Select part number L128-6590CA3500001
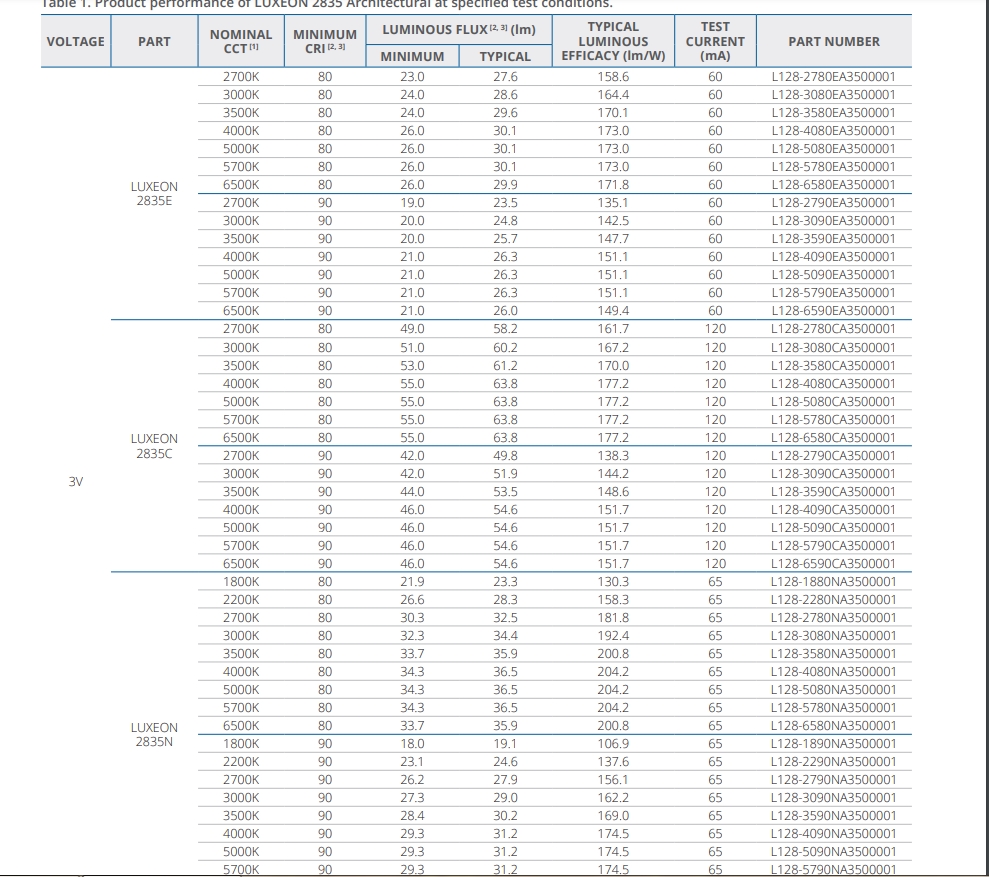The image size is (989, 877). 834,563
